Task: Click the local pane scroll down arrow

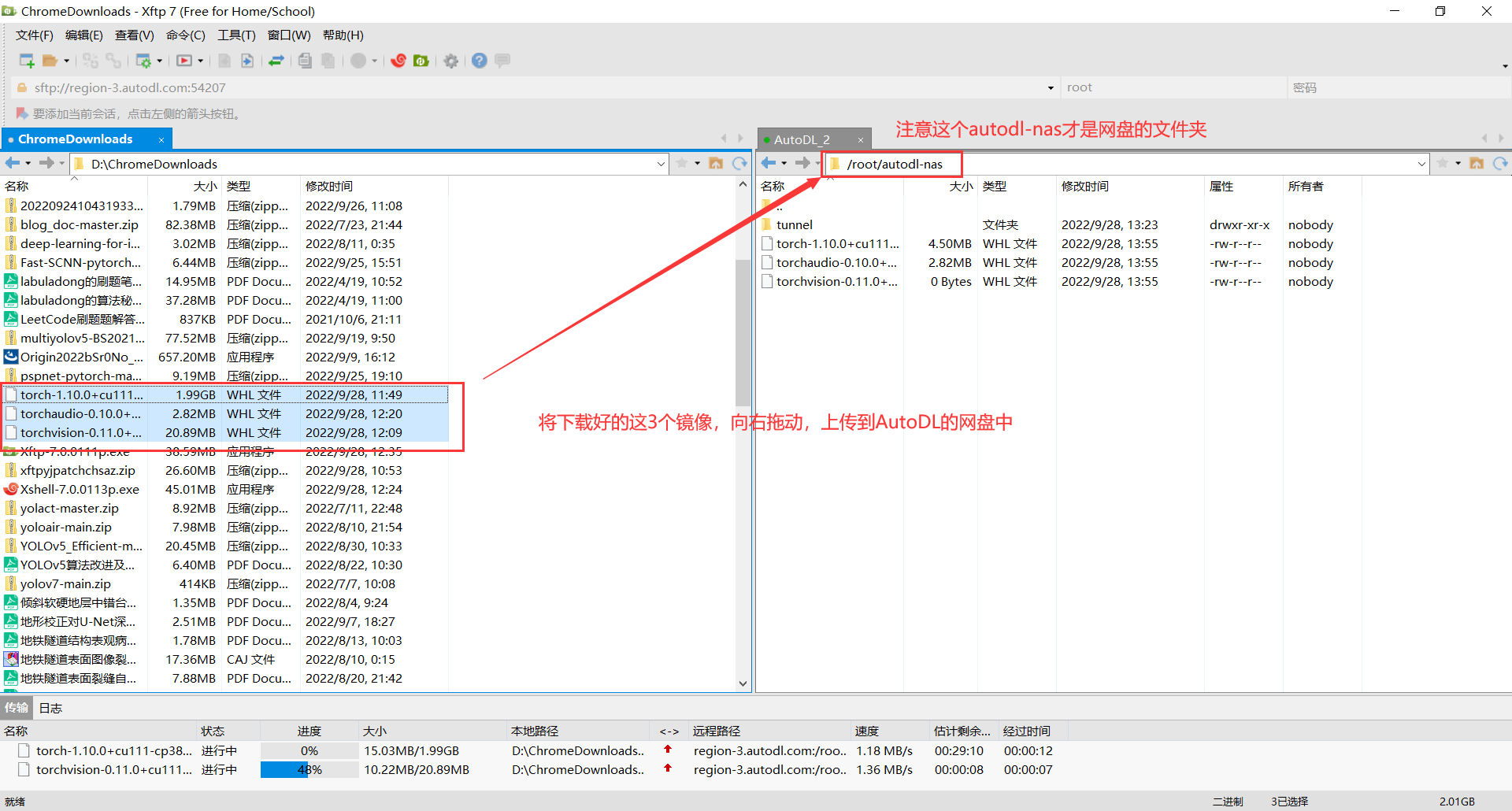Action: click(743, 683)
